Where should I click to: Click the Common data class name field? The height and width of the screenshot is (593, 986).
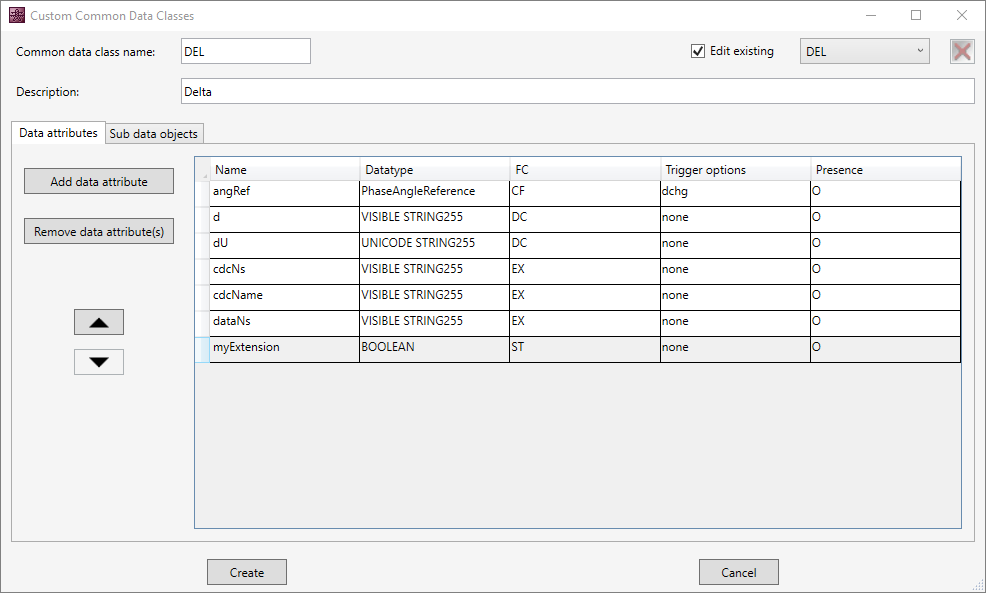pos(246,52)
